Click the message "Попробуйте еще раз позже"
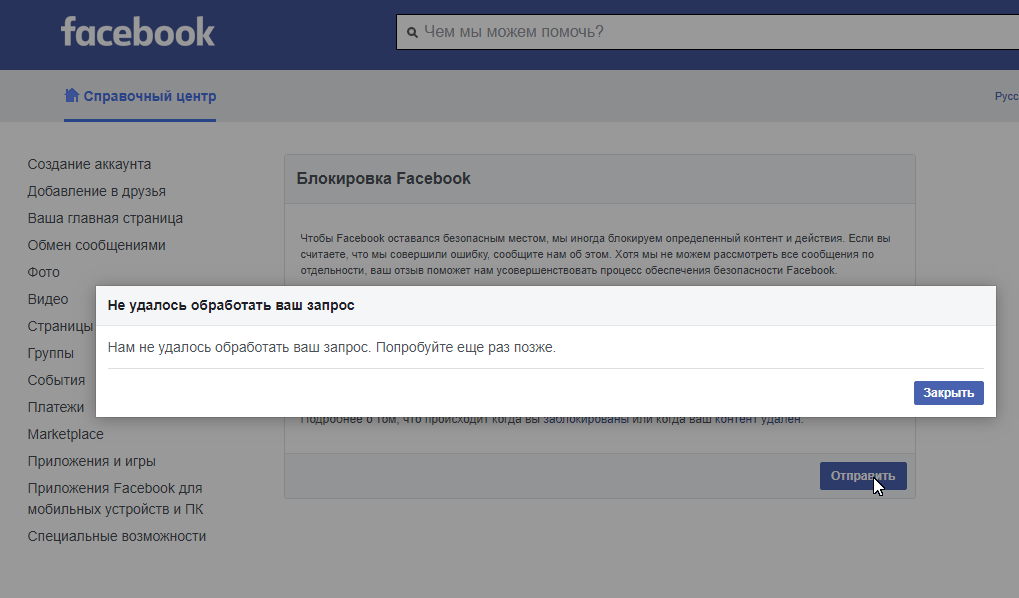 (465, 347)
